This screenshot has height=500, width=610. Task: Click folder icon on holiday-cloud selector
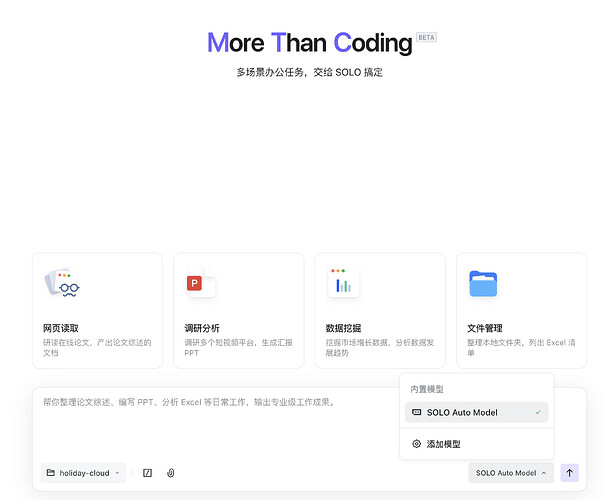pos(51,473)
